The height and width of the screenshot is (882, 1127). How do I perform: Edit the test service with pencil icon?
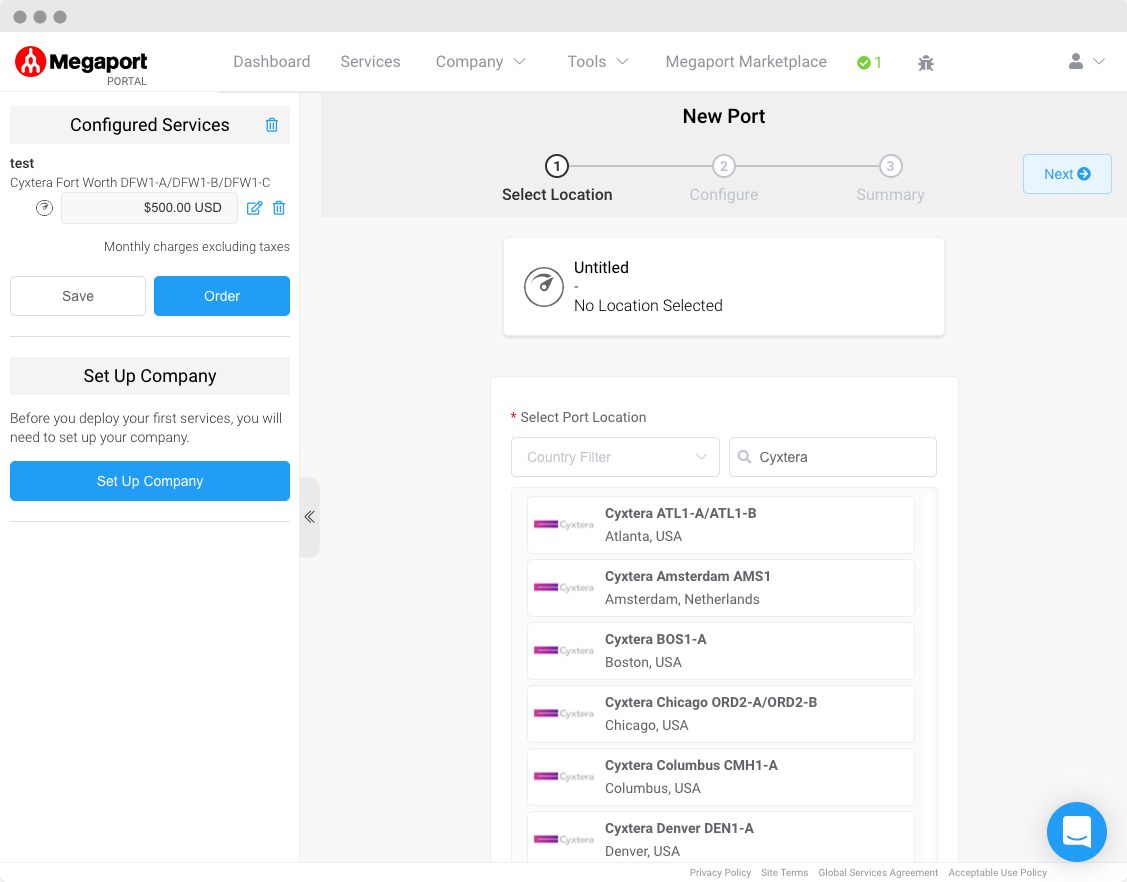[x=254, y=208]
